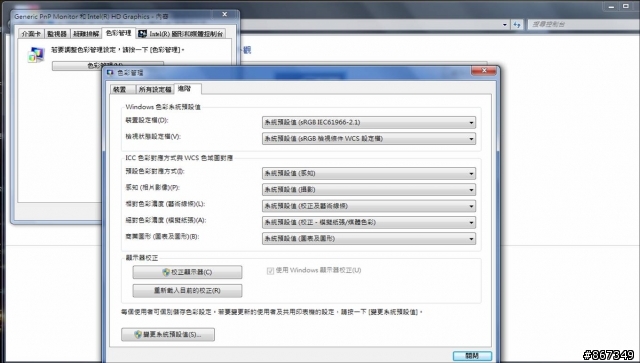This screenshot has height=363, width=640.
Task: Expand the 商業圖形(B) dropdown
Action: tap(369, 238)
